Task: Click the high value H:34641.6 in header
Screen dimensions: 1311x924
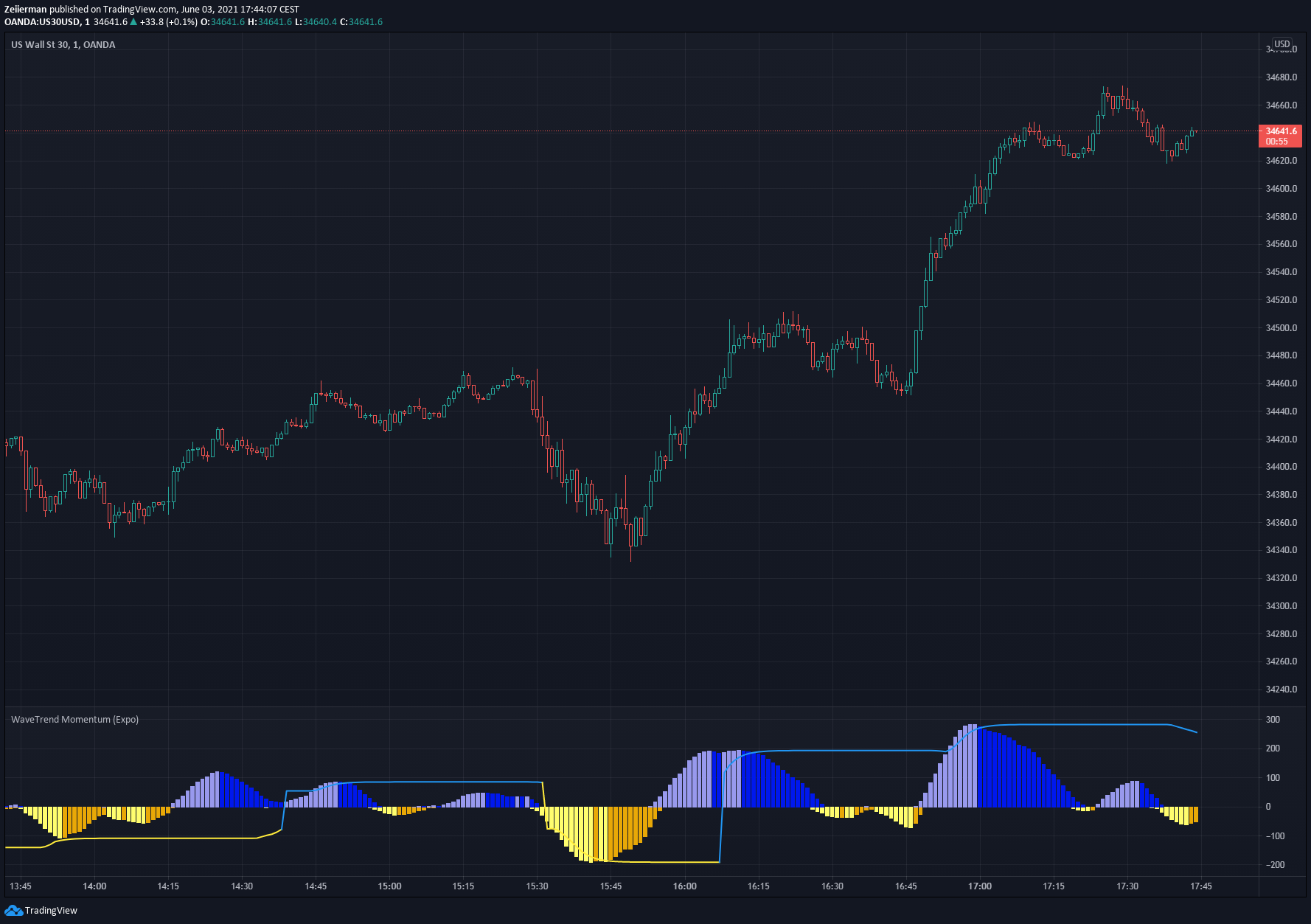Action: click(x=269, y=22)
